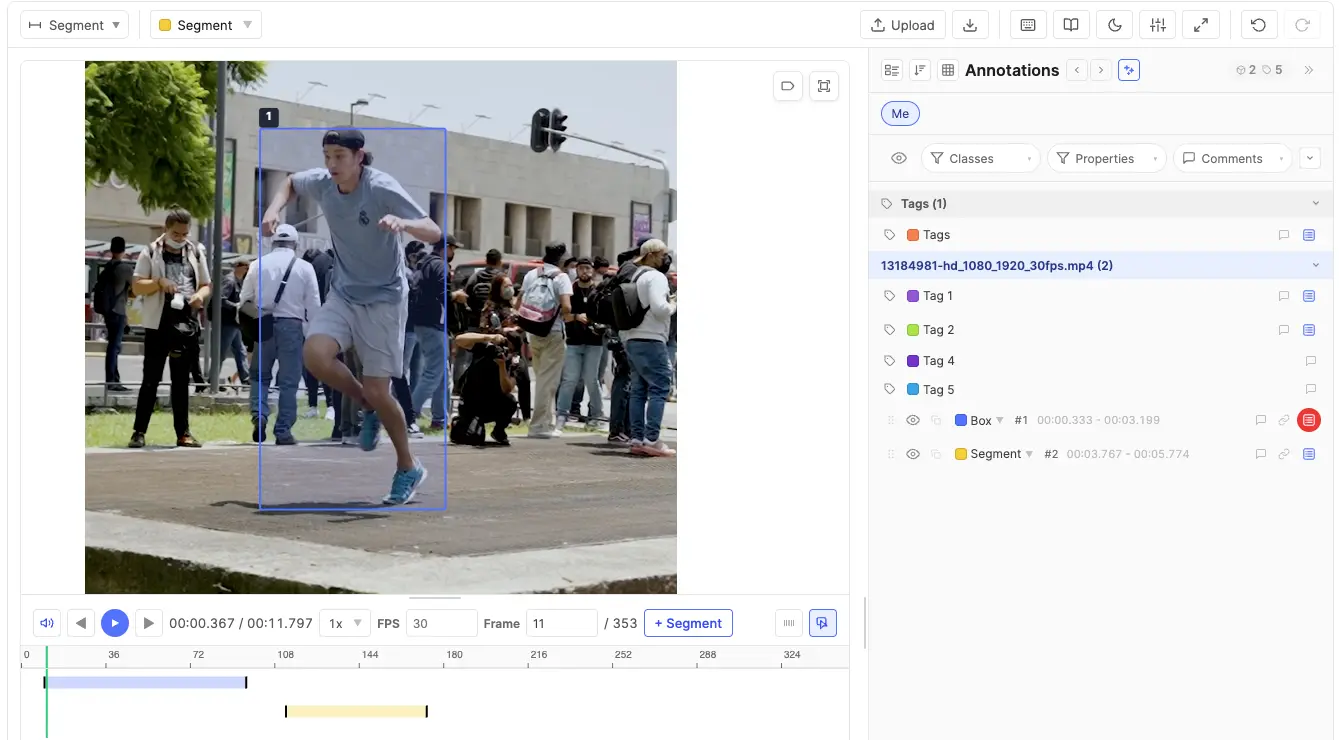The height and width of the screenshot is (740, 1339).
Task: Open the comment icon on Tag 4 row
Action: pos(1310,361)
